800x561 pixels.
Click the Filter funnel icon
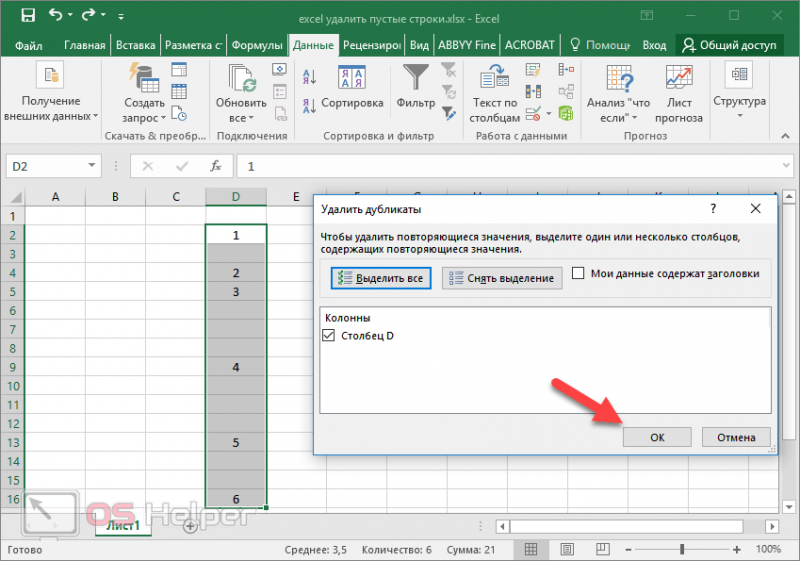point(416,76)
